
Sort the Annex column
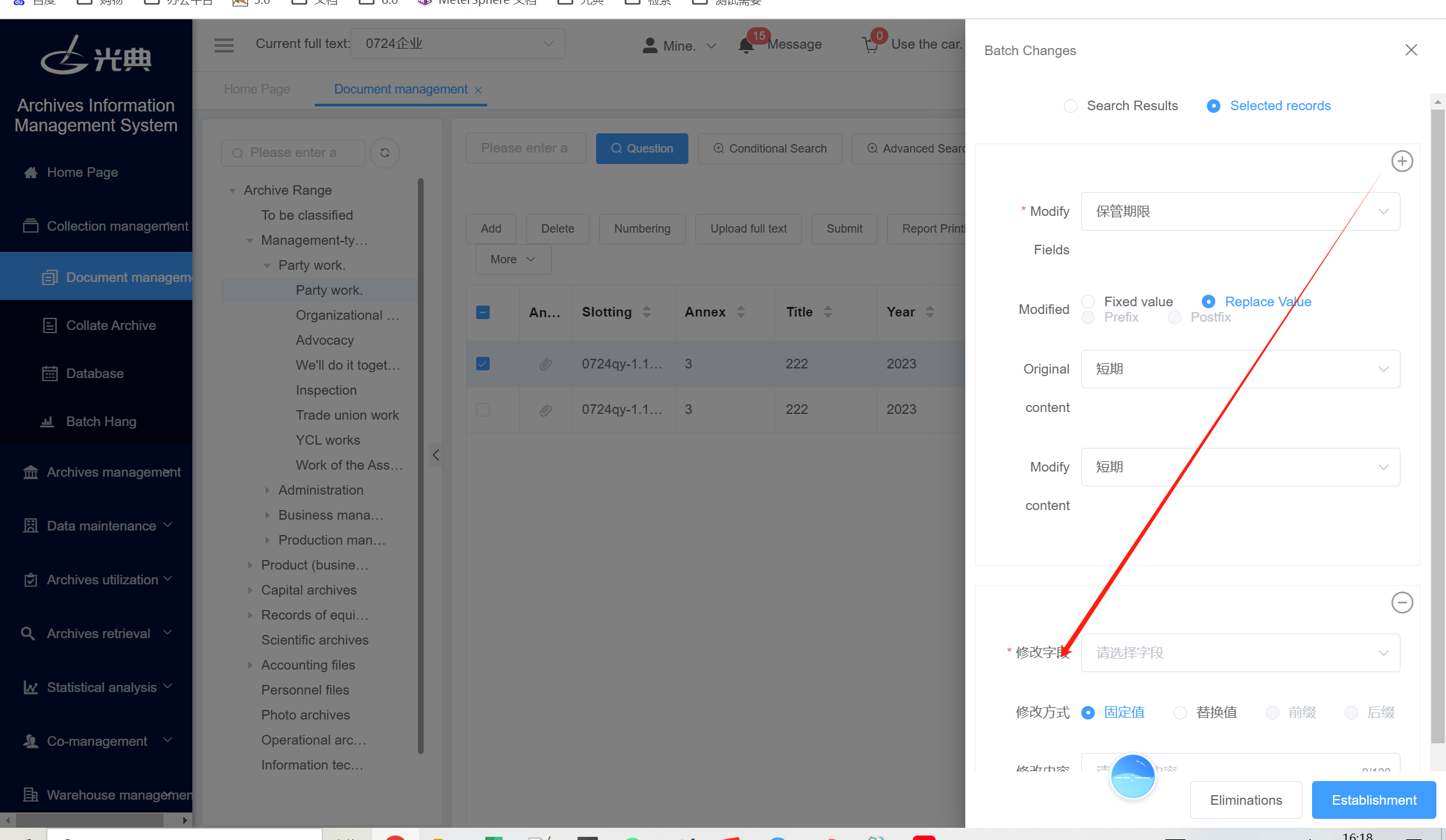(x=741, y=312)
